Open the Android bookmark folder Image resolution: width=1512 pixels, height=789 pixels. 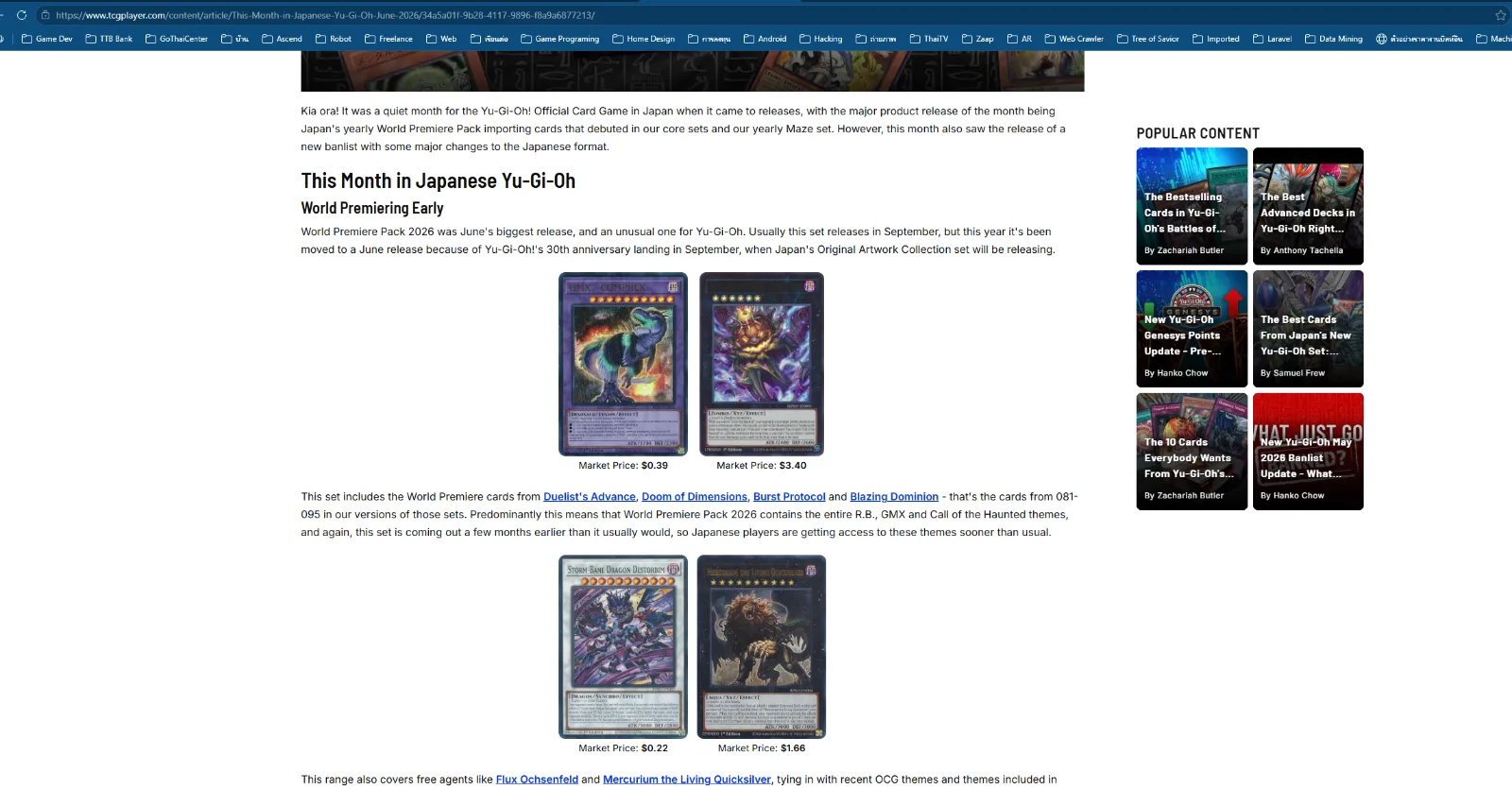point(765,39)
